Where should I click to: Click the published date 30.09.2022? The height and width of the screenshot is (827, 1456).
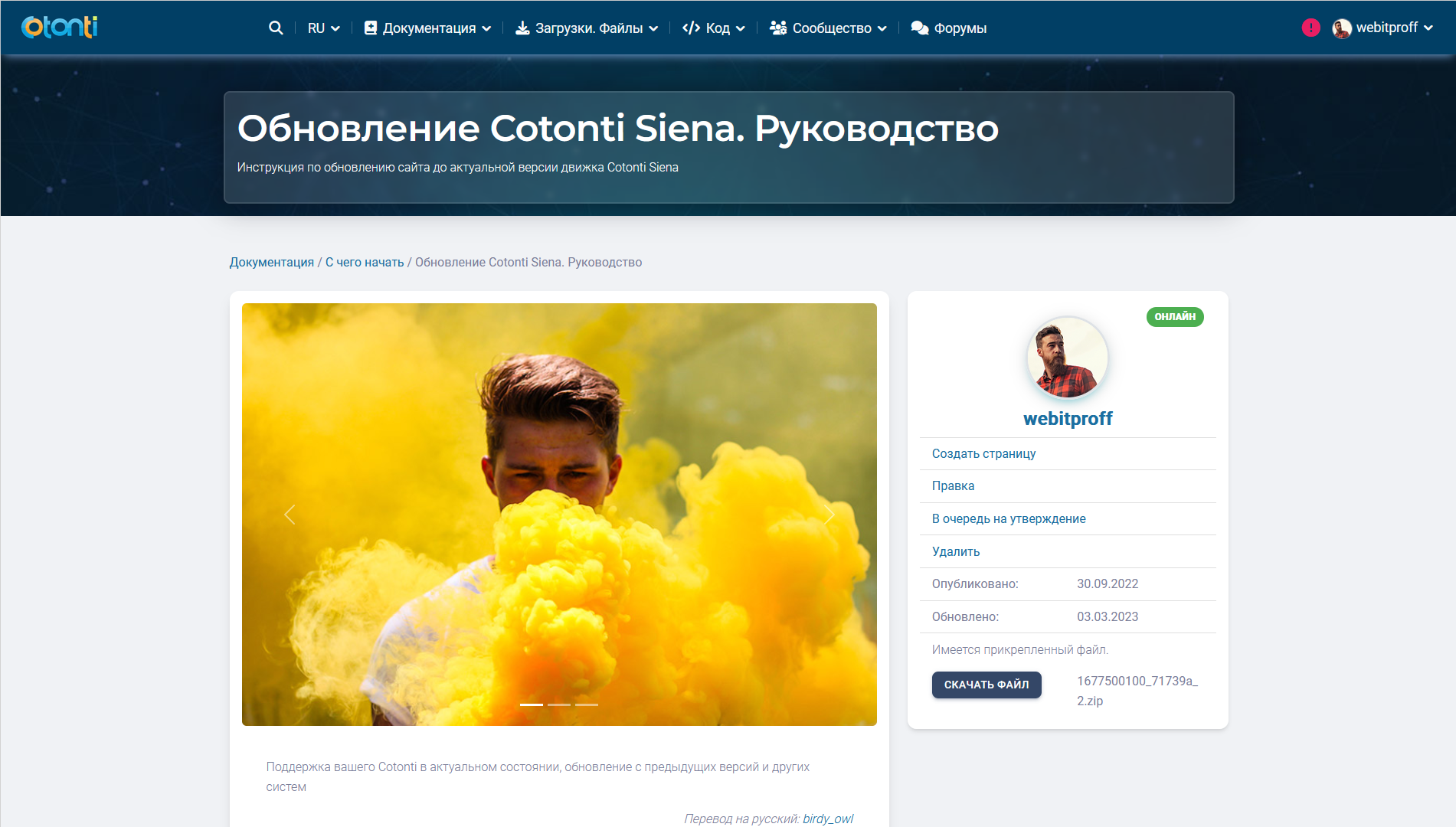coord(1108,583)
